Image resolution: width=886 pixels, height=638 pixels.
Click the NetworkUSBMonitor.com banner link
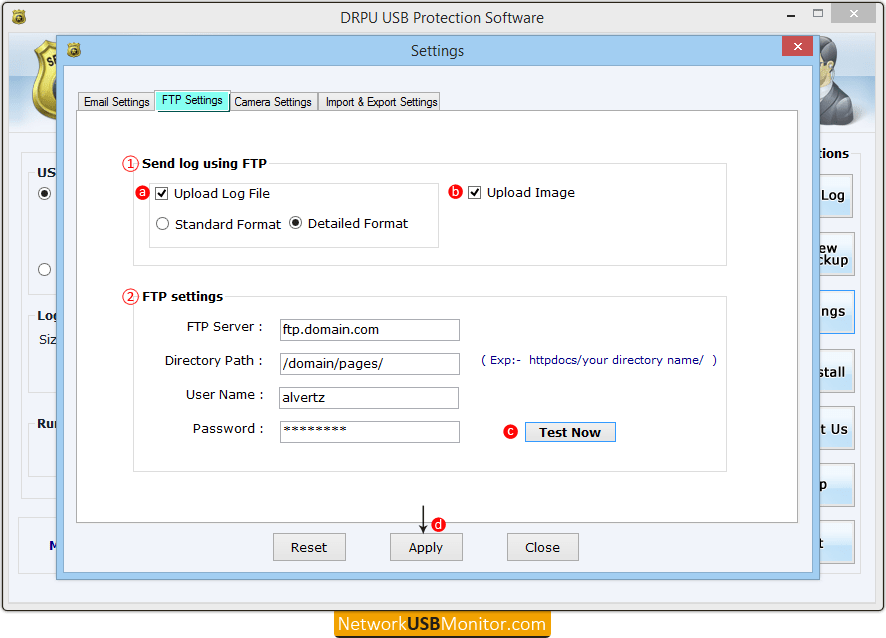click(442, 624)
